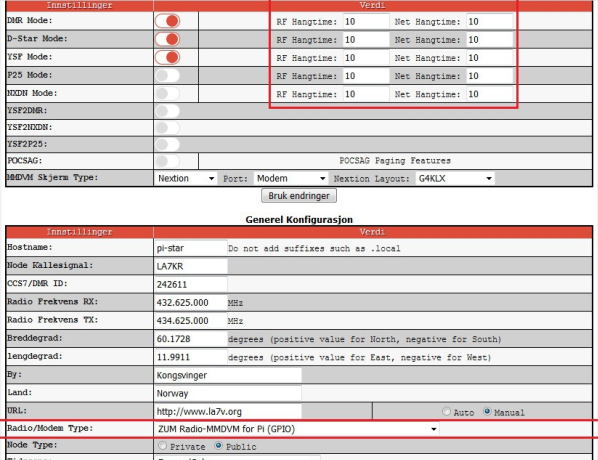Enable the P25 Mode switch
598x460 pixels.
167,75
